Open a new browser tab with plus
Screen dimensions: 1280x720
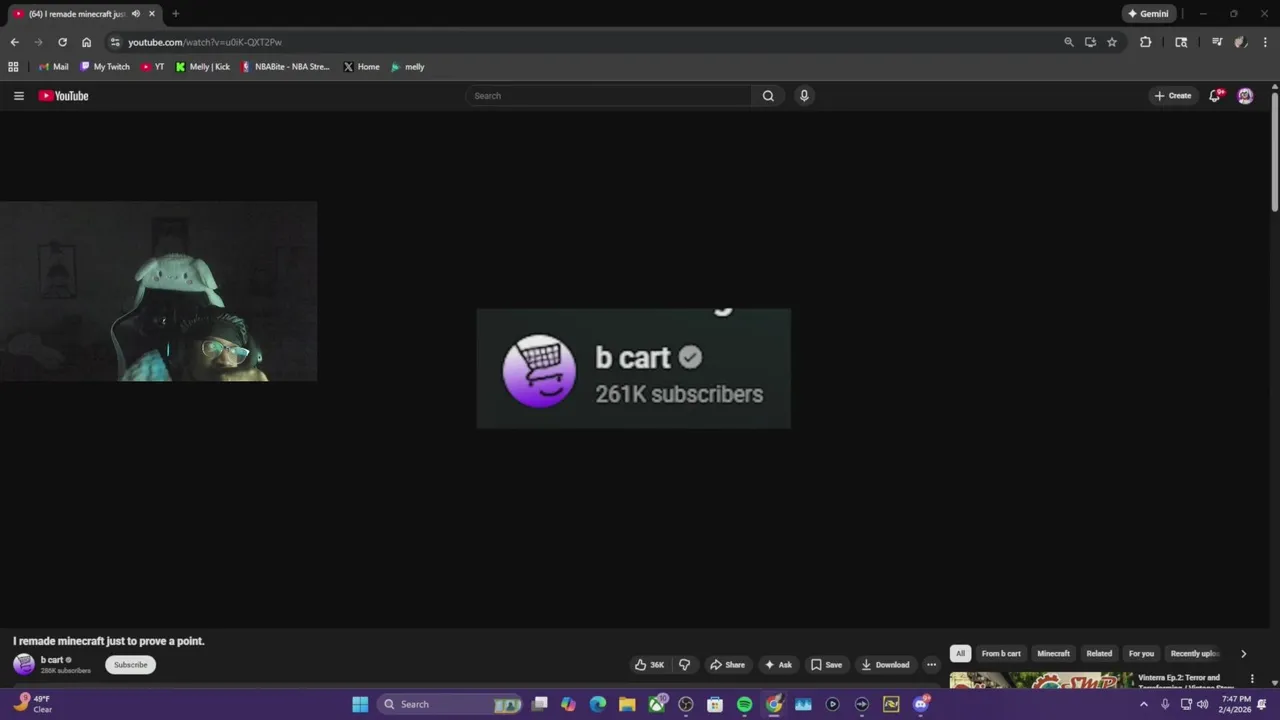click(175, 14)
